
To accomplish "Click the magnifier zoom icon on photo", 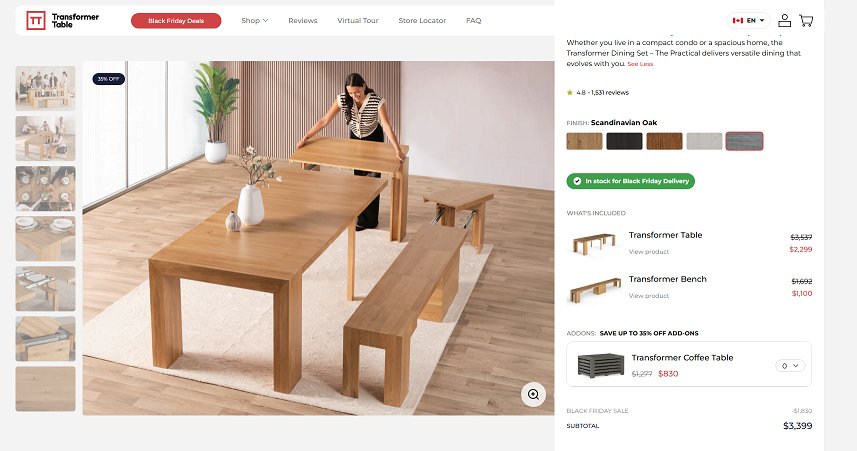I will pos(533,394).
